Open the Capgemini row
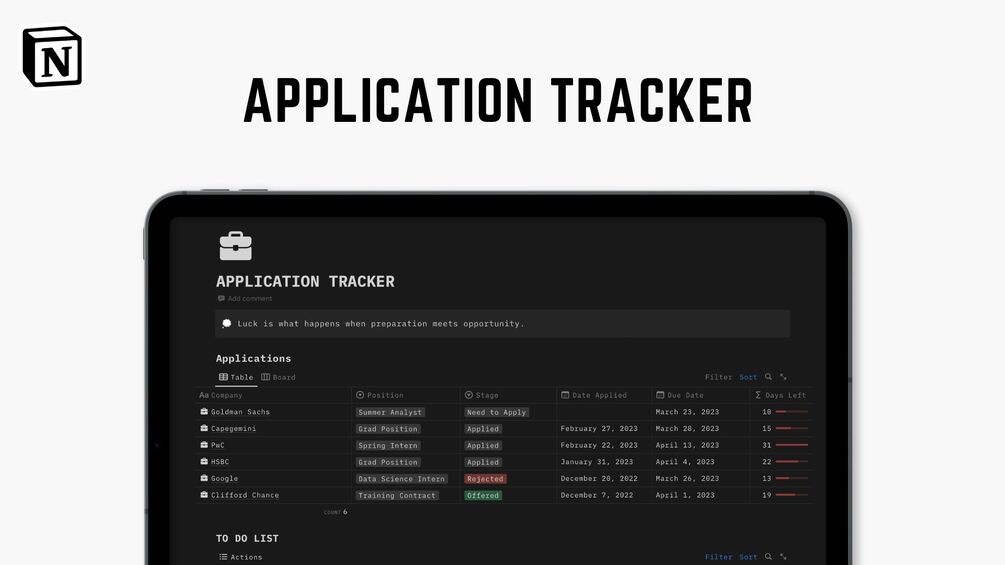 pos(233,429)
